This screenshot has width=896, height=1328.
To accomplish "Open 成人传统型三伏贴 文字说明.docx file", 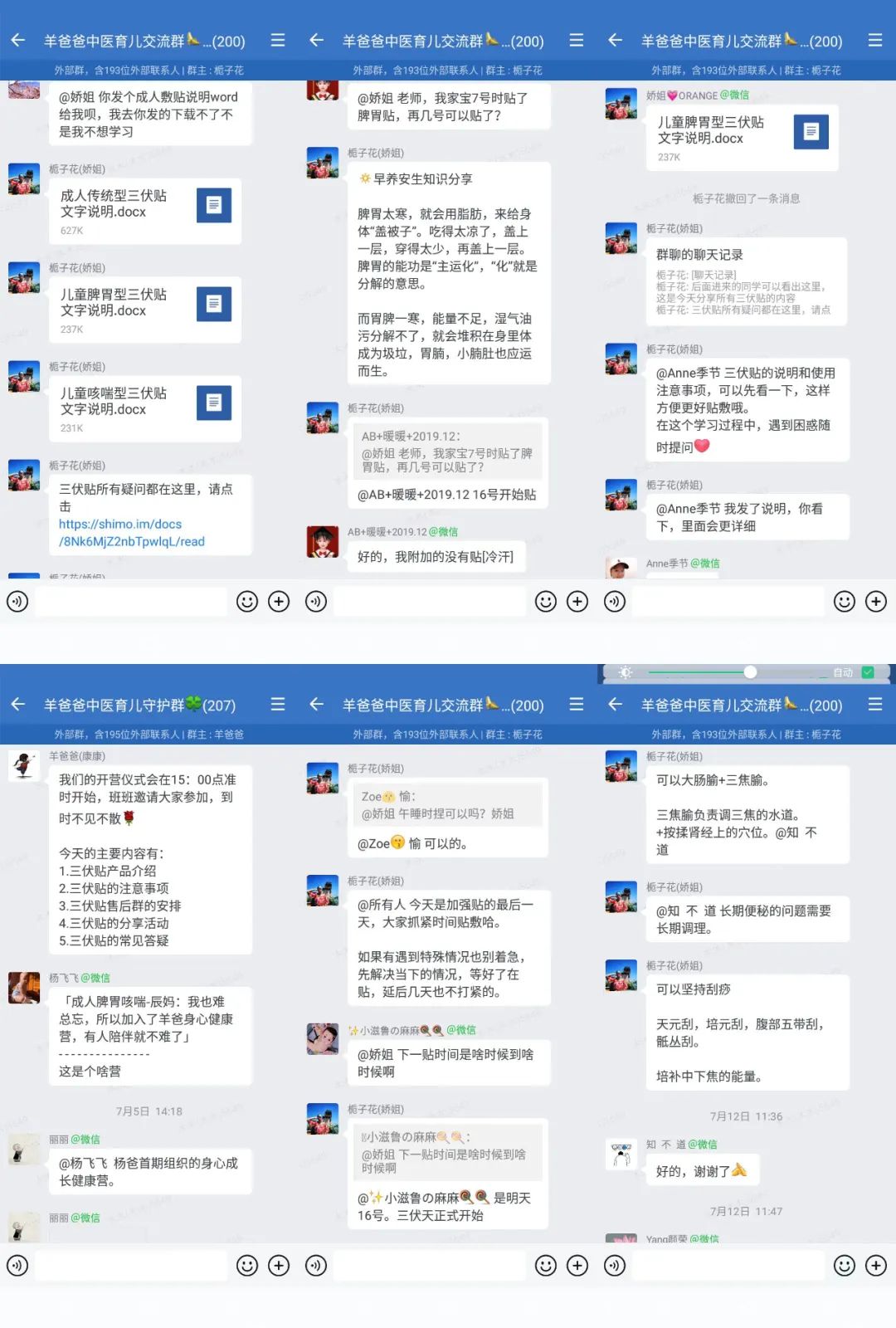I will click(x=145, y=211).
